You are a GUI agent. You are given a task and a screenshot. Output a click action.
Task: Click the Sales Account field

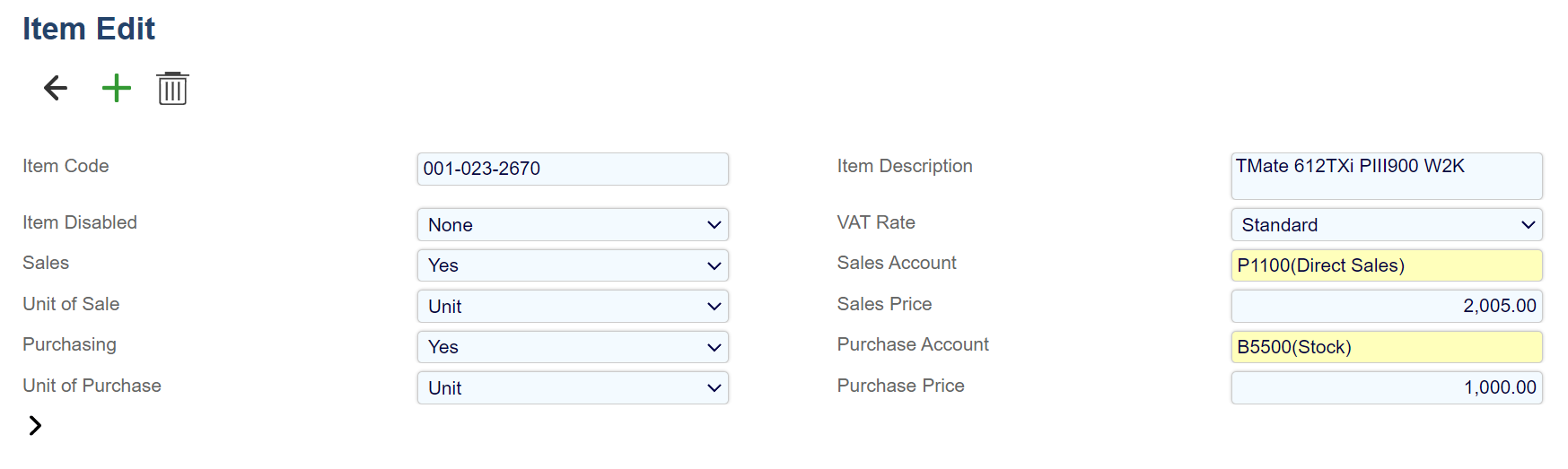[1386, 265]
